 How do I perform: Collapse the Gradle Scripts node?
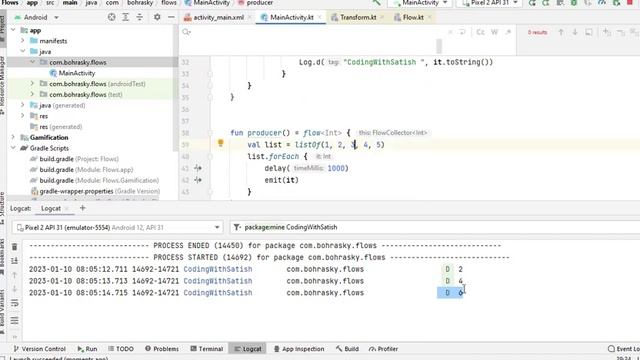point(13,148)
